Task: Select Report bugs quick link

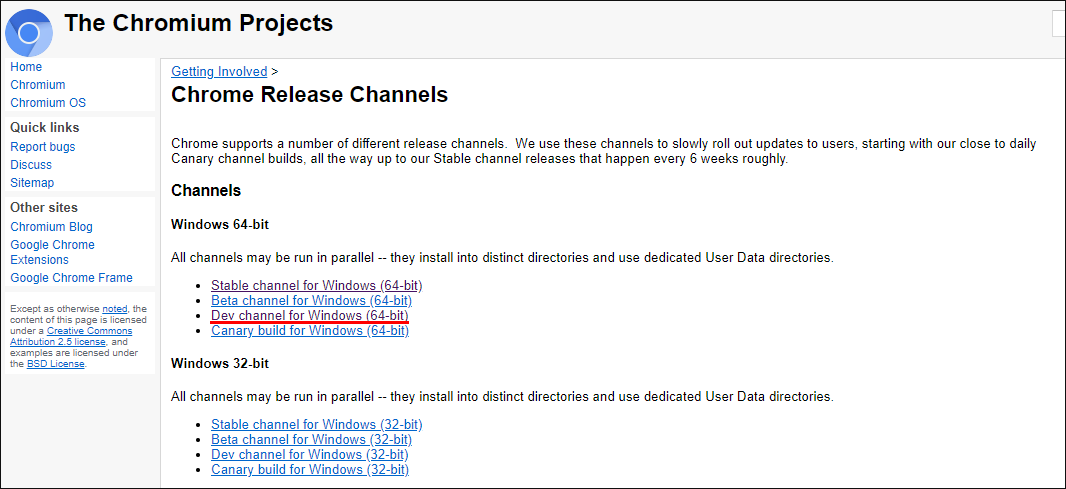Action: 43,147
